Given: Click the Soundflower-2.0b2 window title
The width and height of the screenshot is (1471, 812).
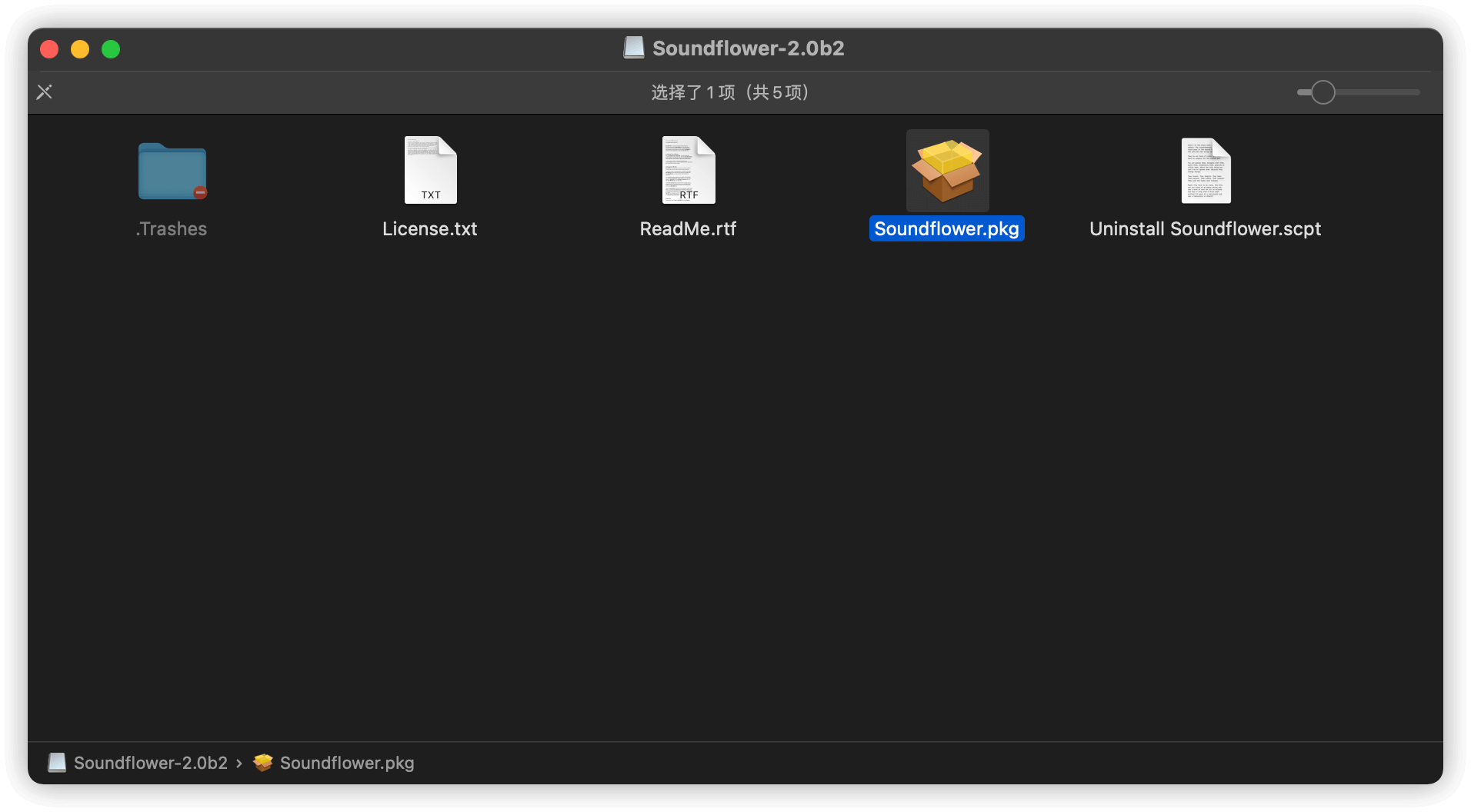Looking at the screenshot, I should tap(749, 48).
